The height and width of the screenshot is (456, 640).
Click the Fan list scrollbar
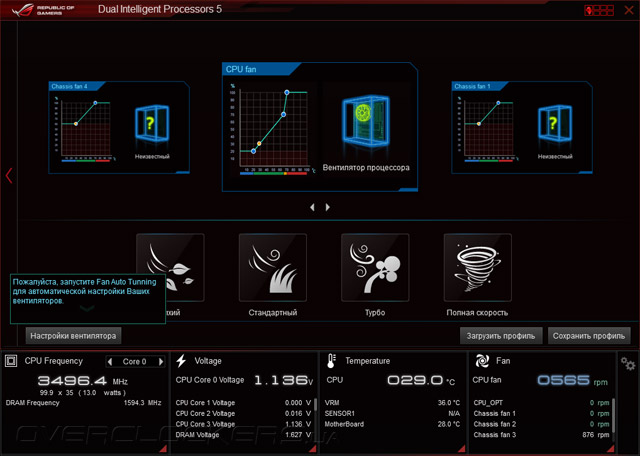613,417
